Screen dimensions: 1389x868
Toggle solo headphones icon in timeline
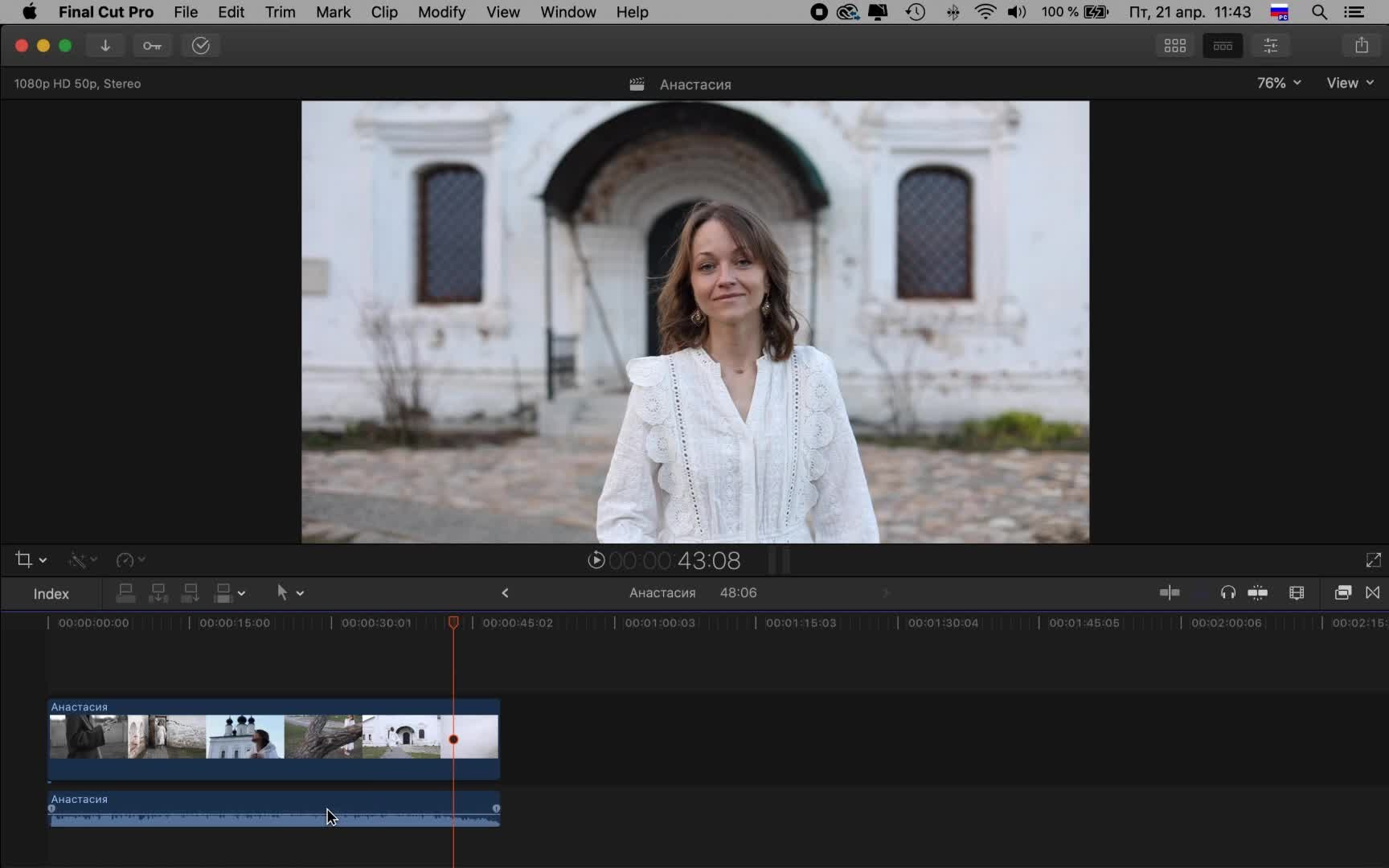click(1227, 593)
